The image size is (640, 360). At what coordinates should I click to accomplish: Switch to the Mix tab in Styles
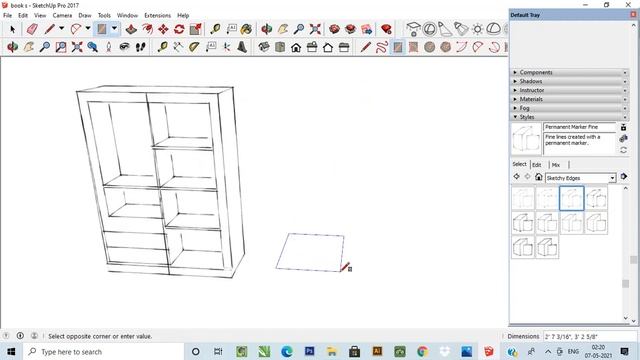(x=556, y=165)
